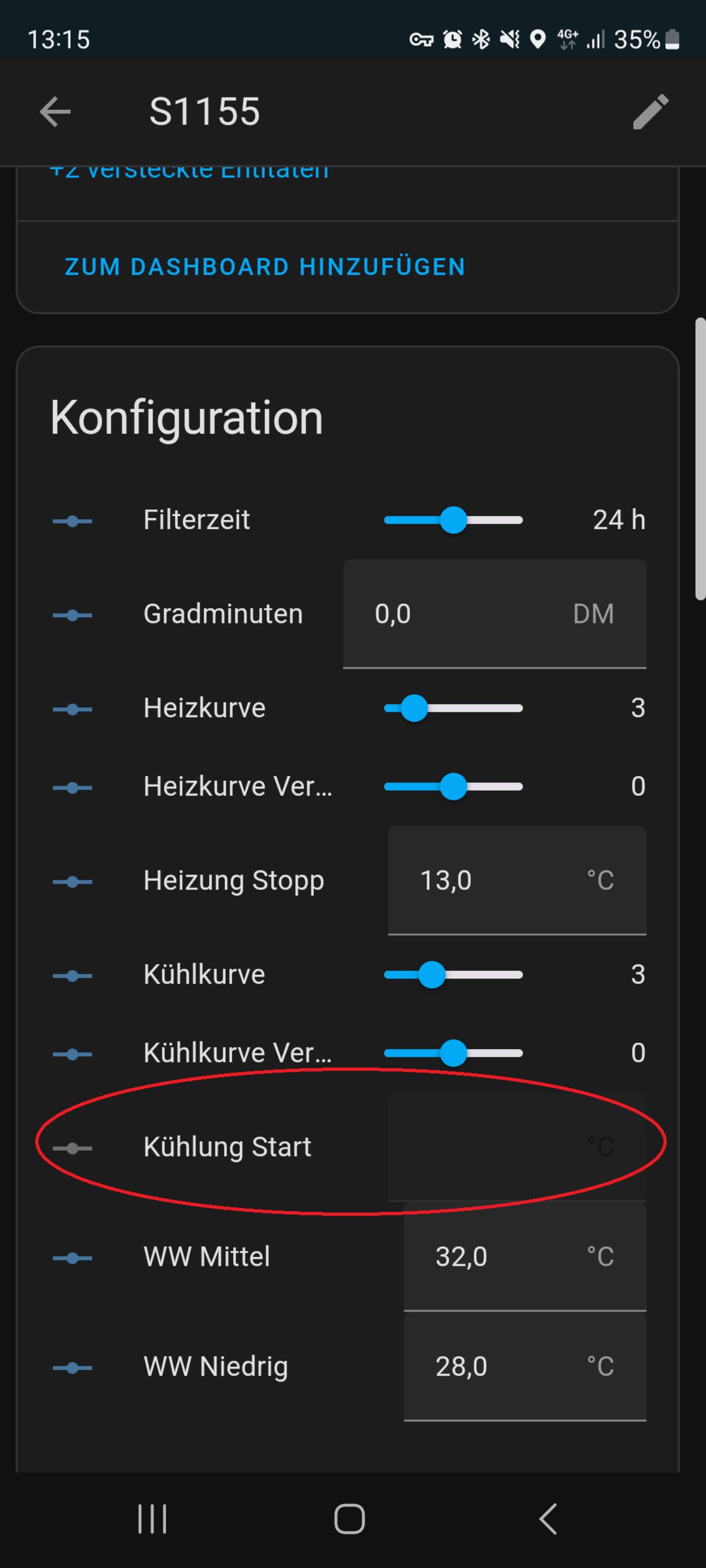This screenshot has width=706, height=1568.
Task: Tap the Kühlung Start entity icon
Action: [x=72, y=1148]
